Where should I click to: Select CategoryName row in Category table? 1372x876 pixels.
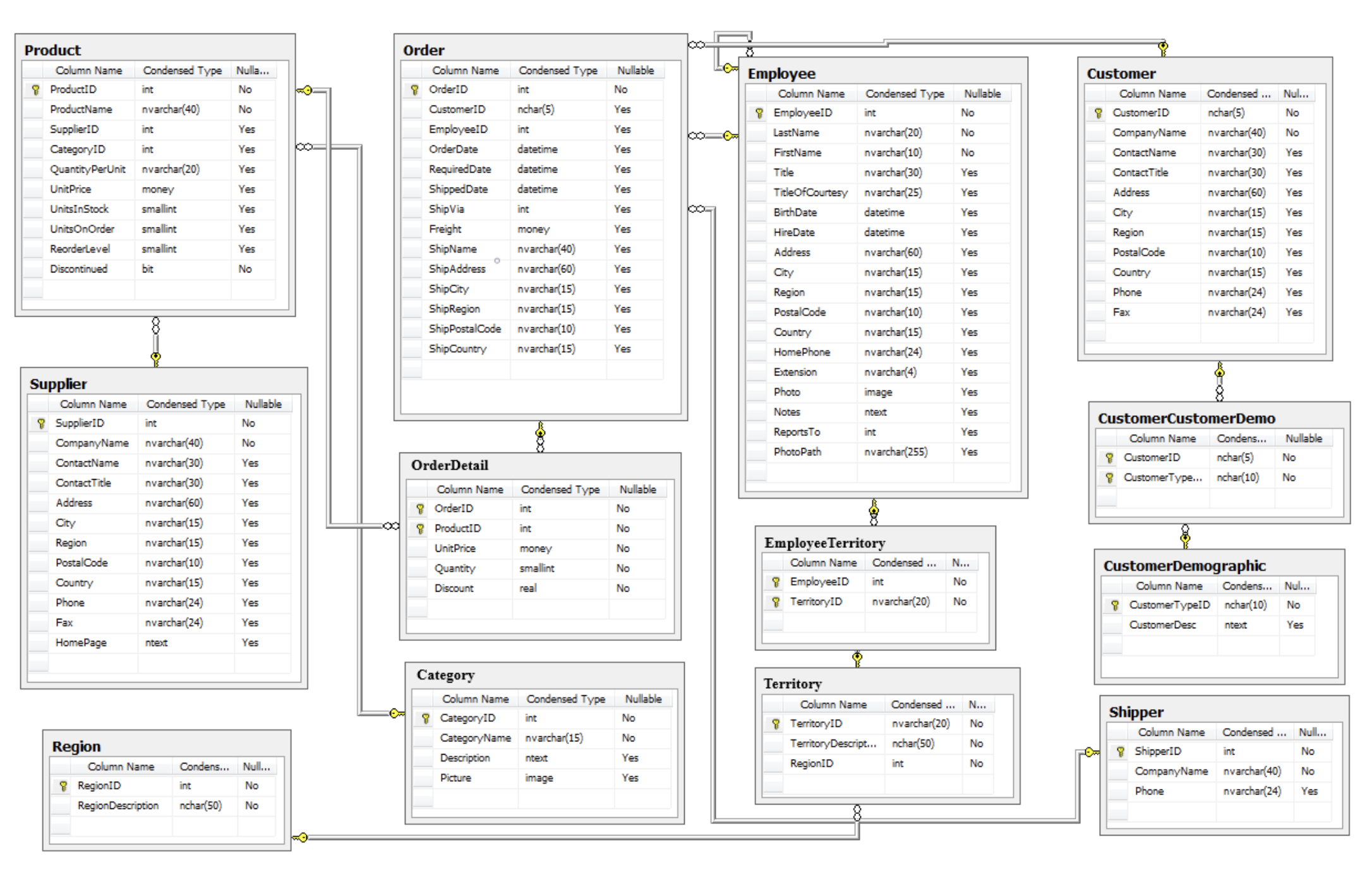coord(542,738)
